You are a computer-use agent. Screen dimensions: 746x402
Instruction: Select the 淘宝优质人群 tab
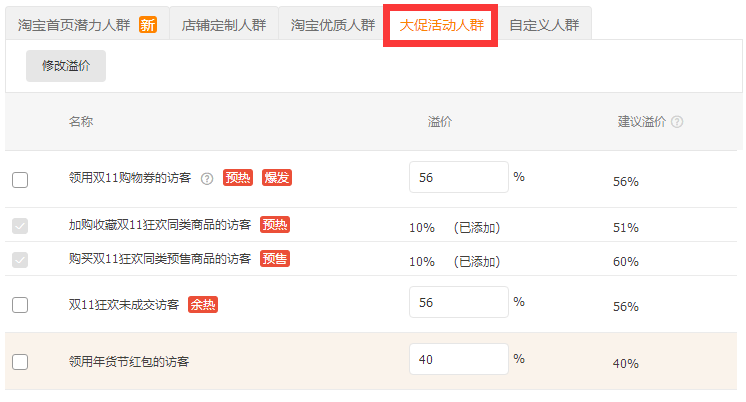point(333,24)
